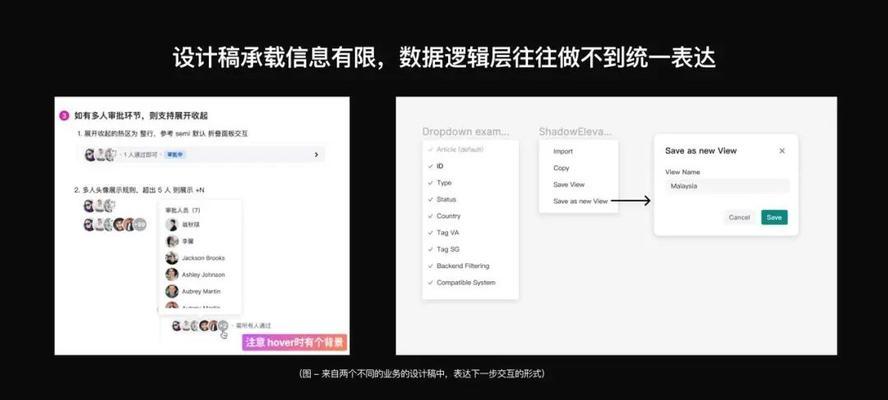This screenshot has height=400, width=888.
Task: Select the Save as new View entry
Action: pyautogui.click(x=580, y=201)
